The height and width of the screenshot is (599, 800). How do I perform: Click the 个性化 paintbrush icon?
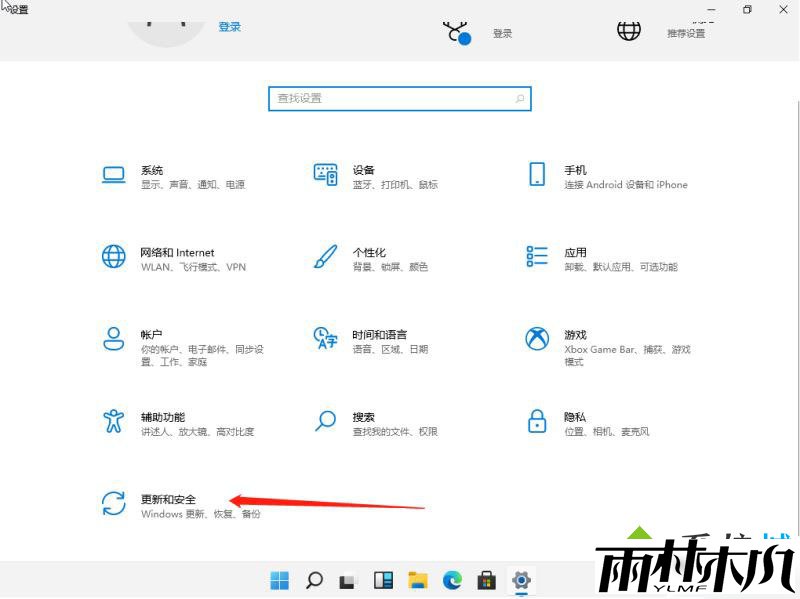(326, 257)
